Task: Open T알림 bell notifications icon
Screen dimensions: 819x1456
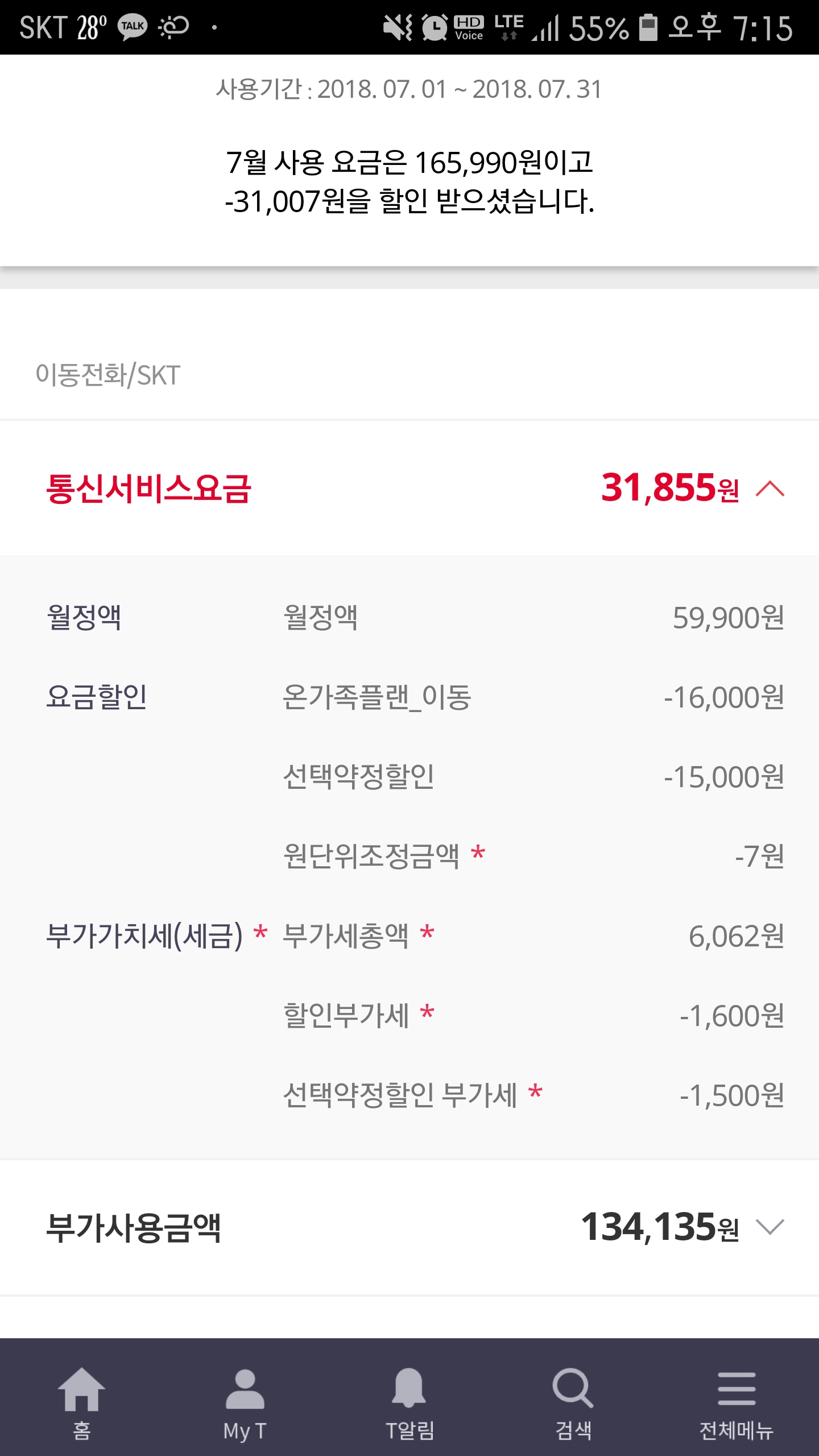Action: pyautogui.click(x=409, y=1389)
